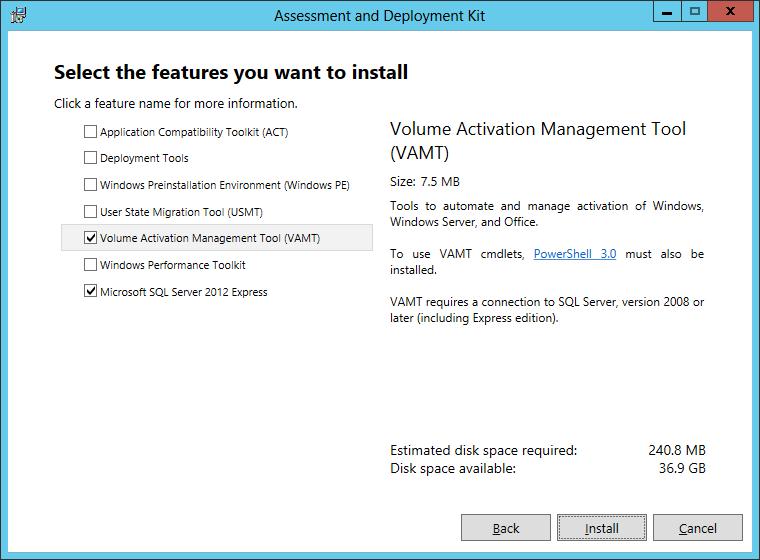
Task: Click Microsoft SQL Server 2012 Express label
Action: click(183, 292)
